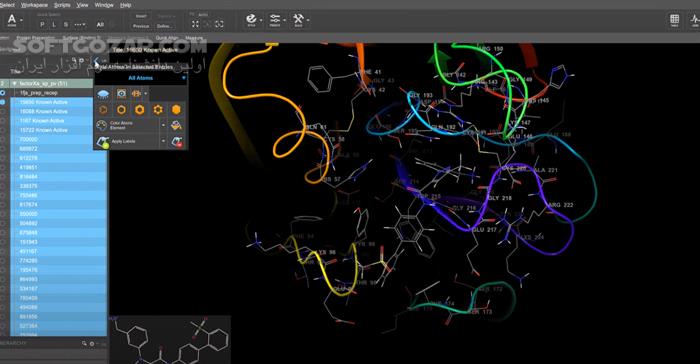700x364 pixels.
Task: Open the Scripts menu
Action: click(62, 5)
